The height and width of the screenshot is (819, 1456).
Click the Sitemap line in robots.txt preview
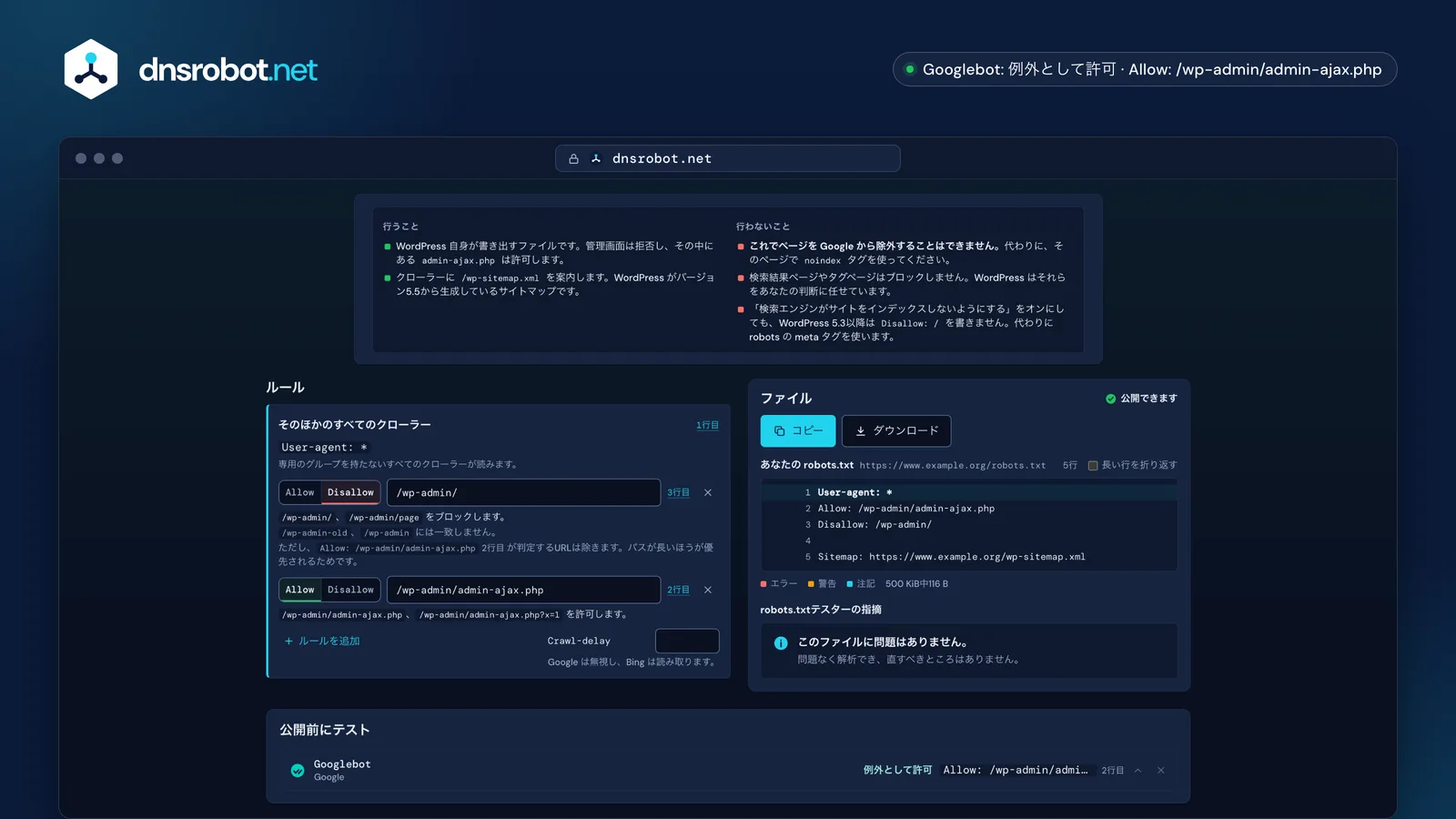pyautogui.click(x=951, y=557)
